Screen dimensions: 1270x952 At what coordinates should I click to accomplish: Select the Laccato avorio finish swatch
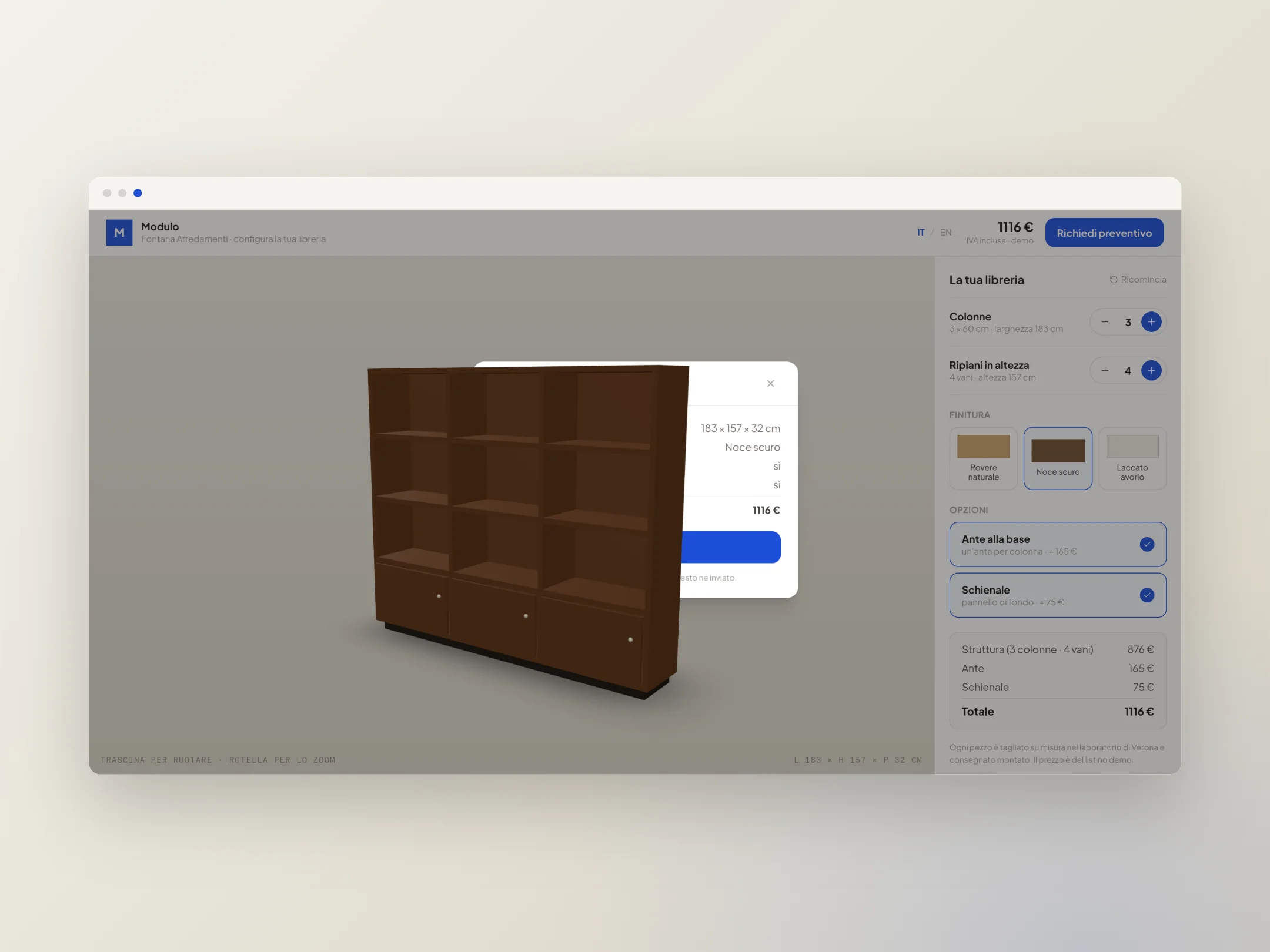tap(1132, 458)
